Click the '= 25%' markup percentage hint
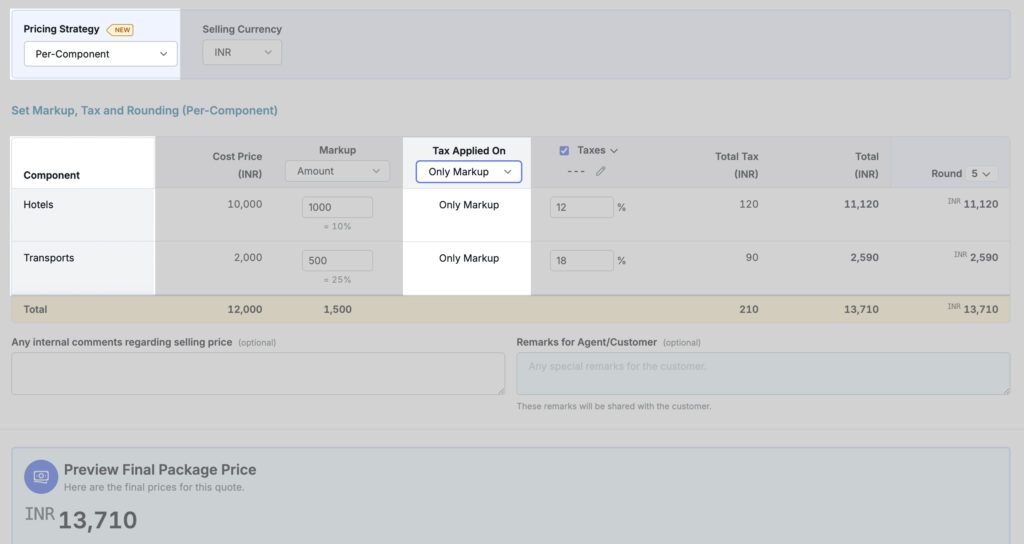 pyautogui.click(x=337, y=280)
